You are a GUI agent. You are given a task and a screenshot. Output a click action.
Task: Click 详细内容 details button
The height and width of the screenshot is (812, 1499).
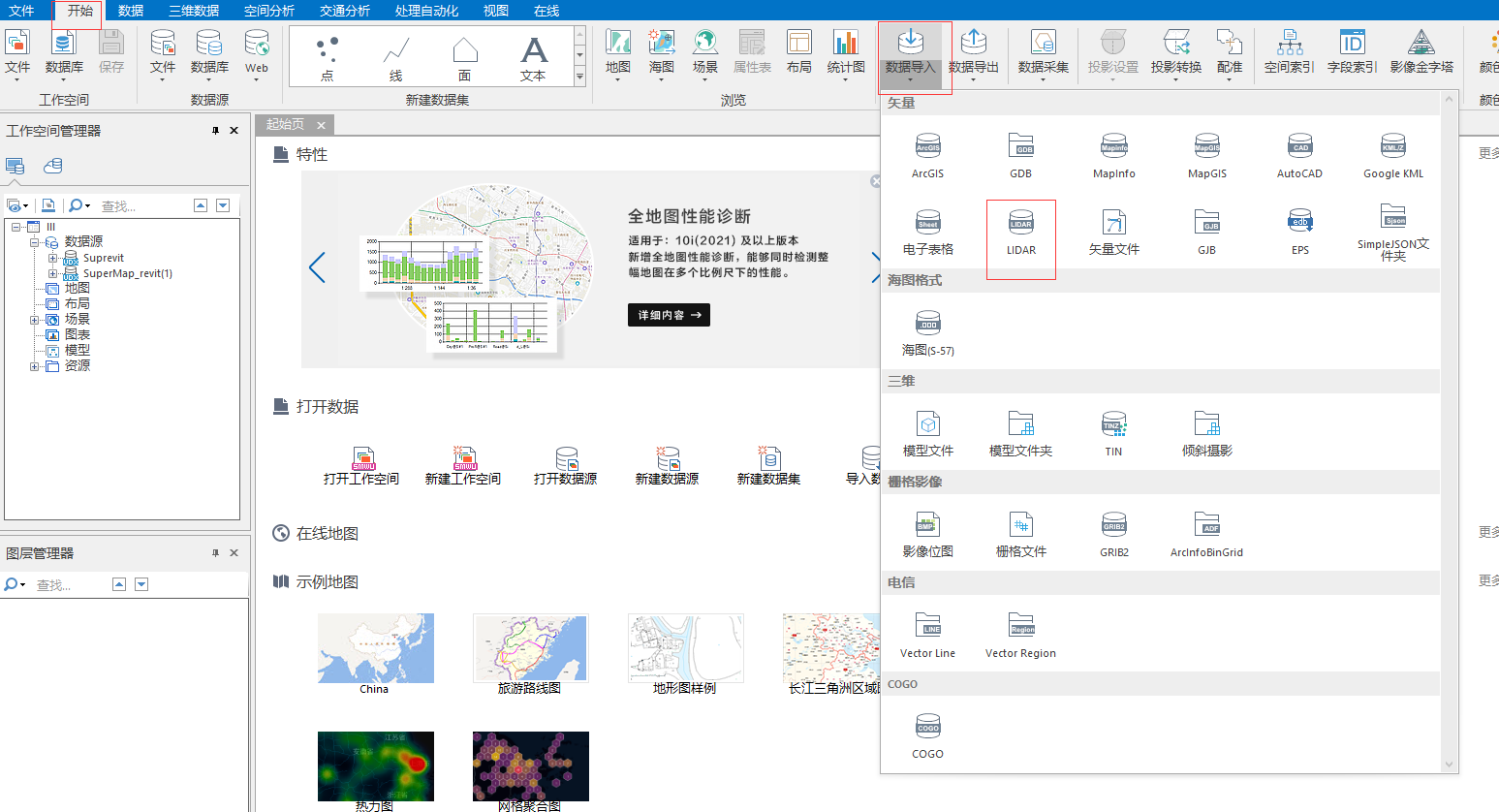tap(669, 315)
